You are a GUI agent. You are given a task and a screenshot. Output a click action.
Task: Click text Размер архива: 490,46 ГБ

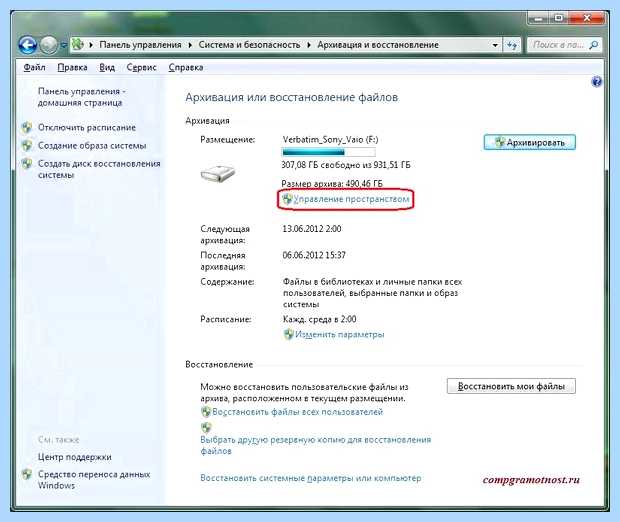pos(332,184)
